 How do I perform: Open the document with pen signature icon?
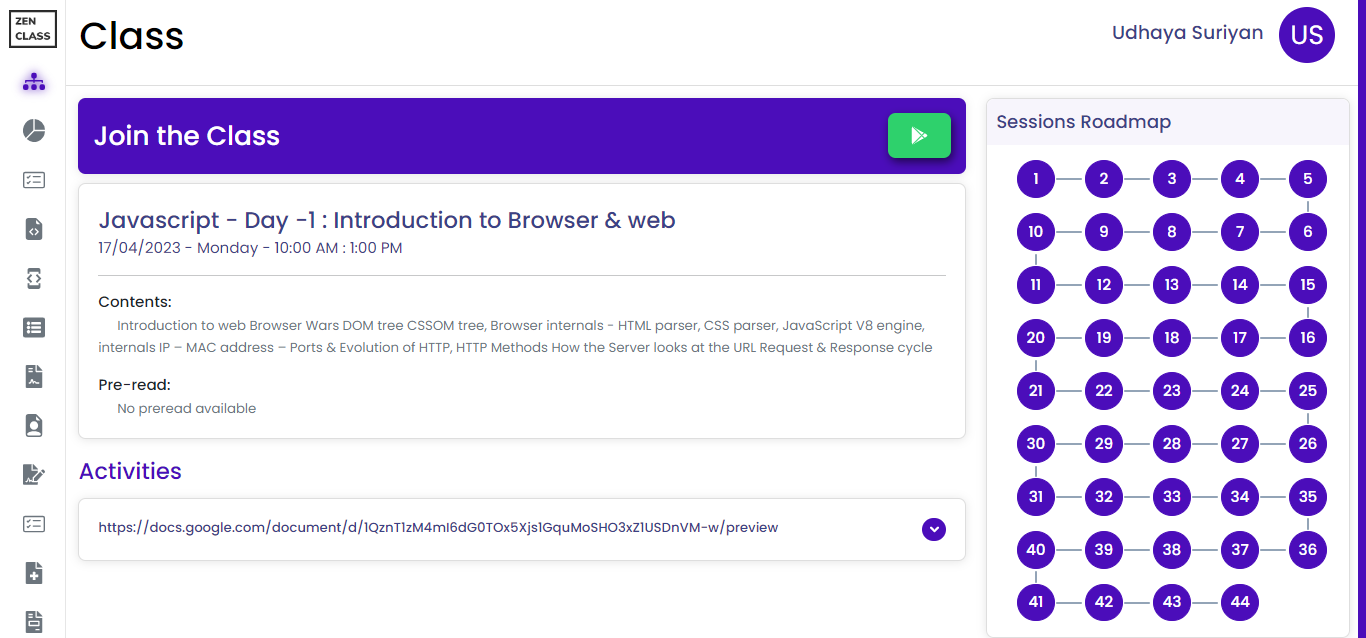(x=34, y=475)
